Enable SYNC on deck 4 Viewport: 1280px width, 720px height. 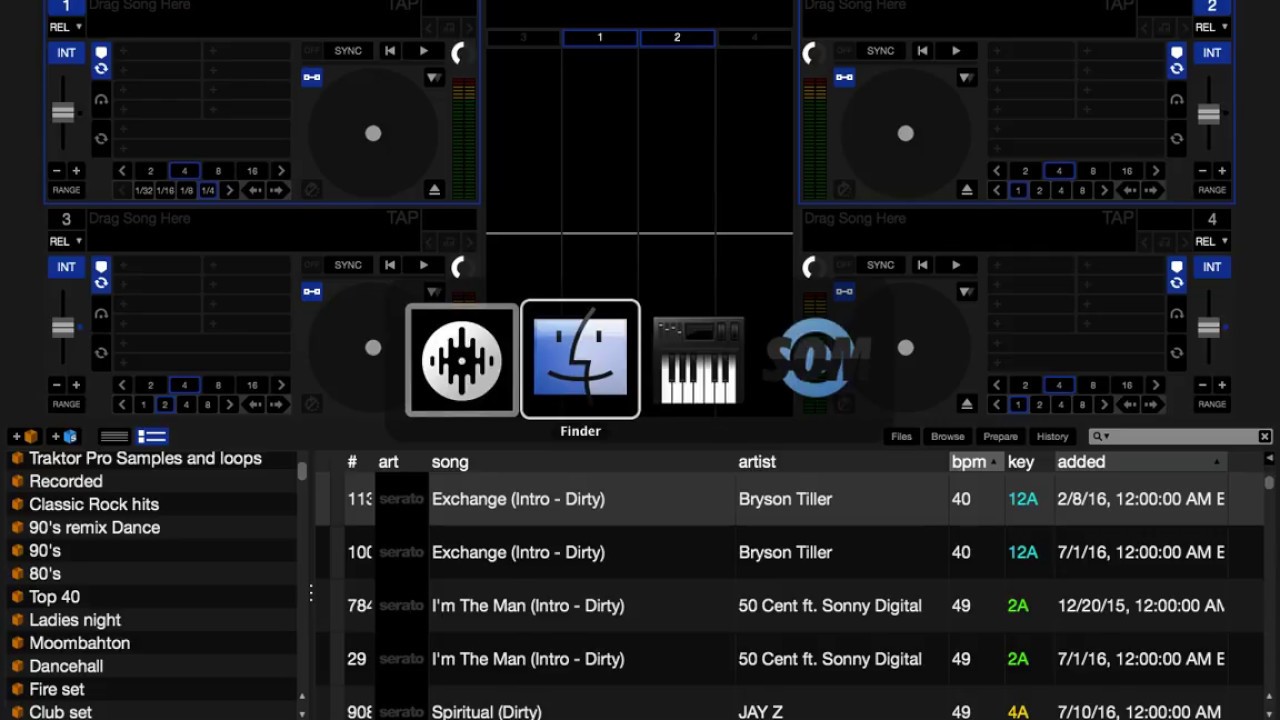880,265
